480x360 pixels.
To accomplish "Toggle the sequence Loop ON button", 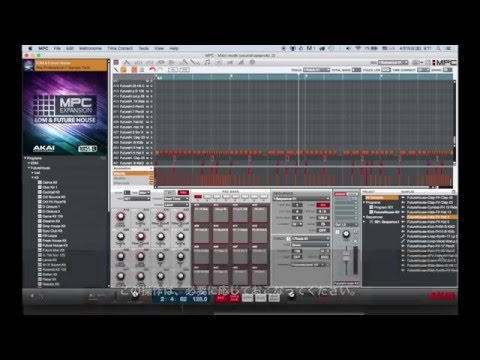I will [323, 205].
